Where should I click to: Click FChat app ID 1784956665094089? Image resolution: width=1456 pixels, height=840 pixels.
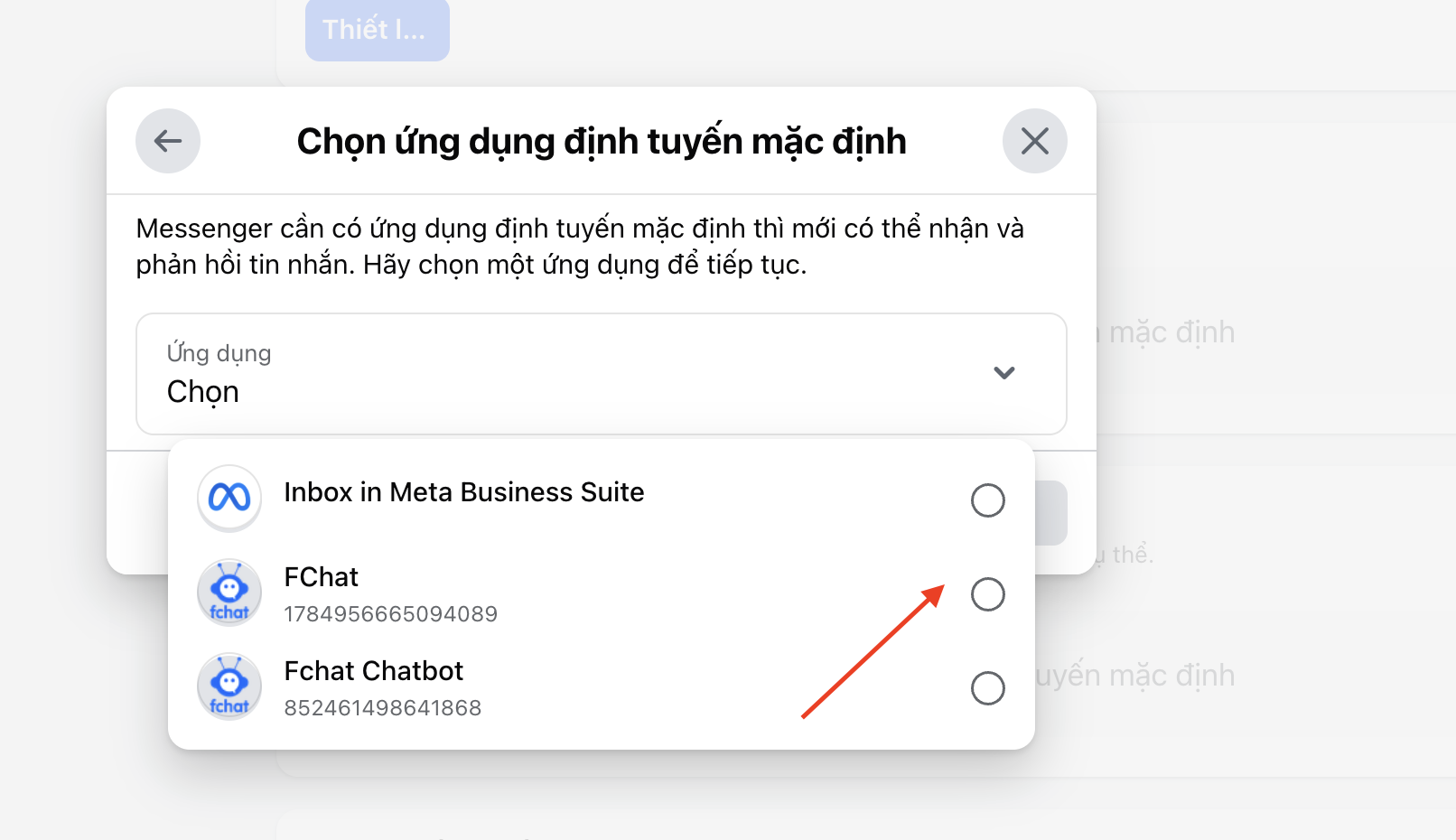point(390,614)
